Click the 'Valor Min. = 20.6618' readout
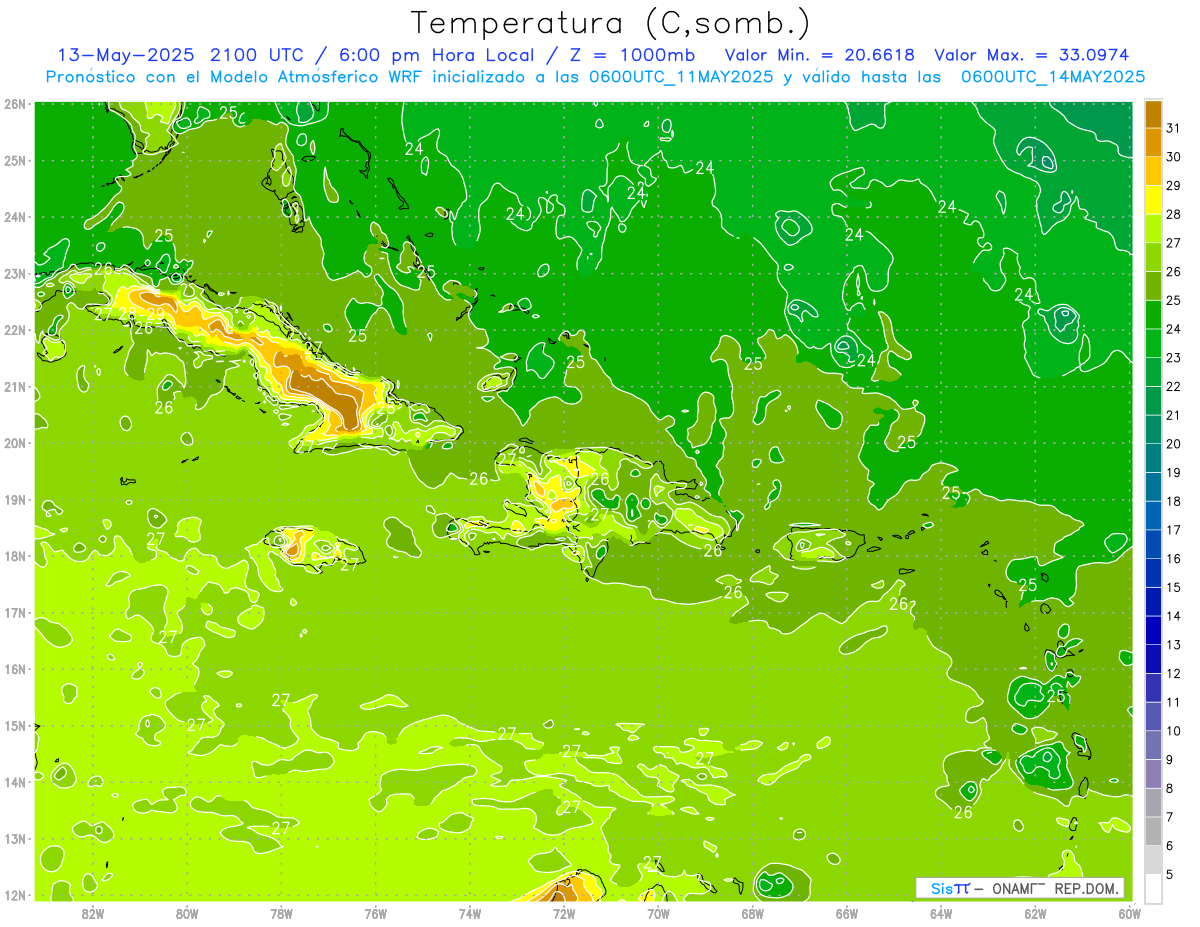The image size is (1200, 927). [820, 54]
